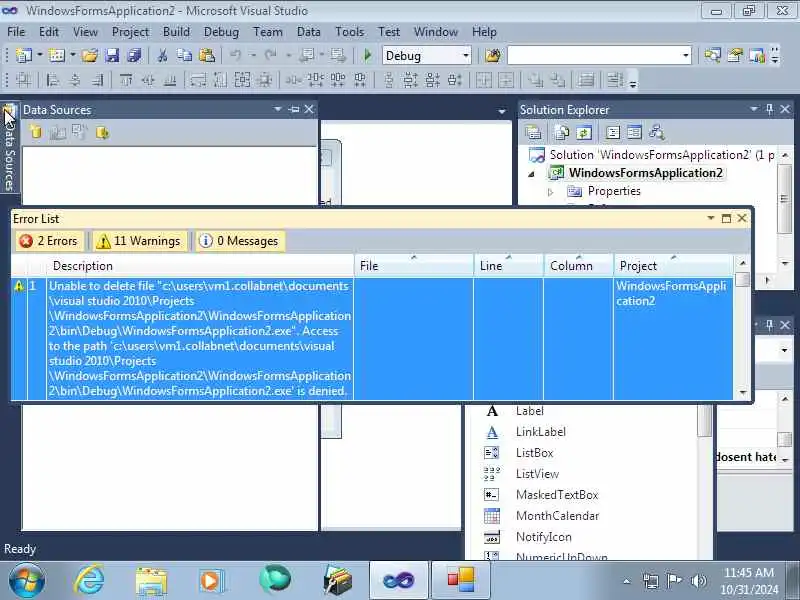Toggle auto-hide pin on Solution Explorer

pos(769,109)
